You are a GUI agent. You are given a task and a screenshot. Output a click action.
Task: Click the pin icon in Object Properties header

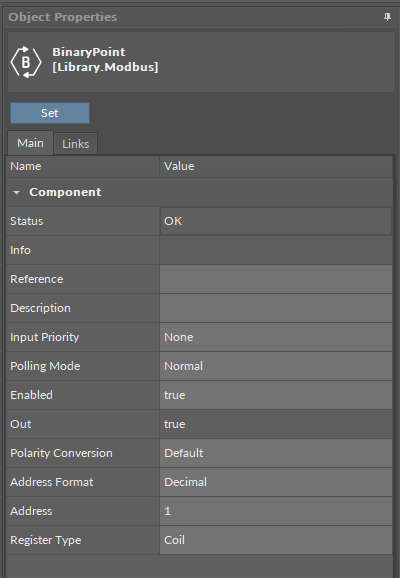point(387,17)
